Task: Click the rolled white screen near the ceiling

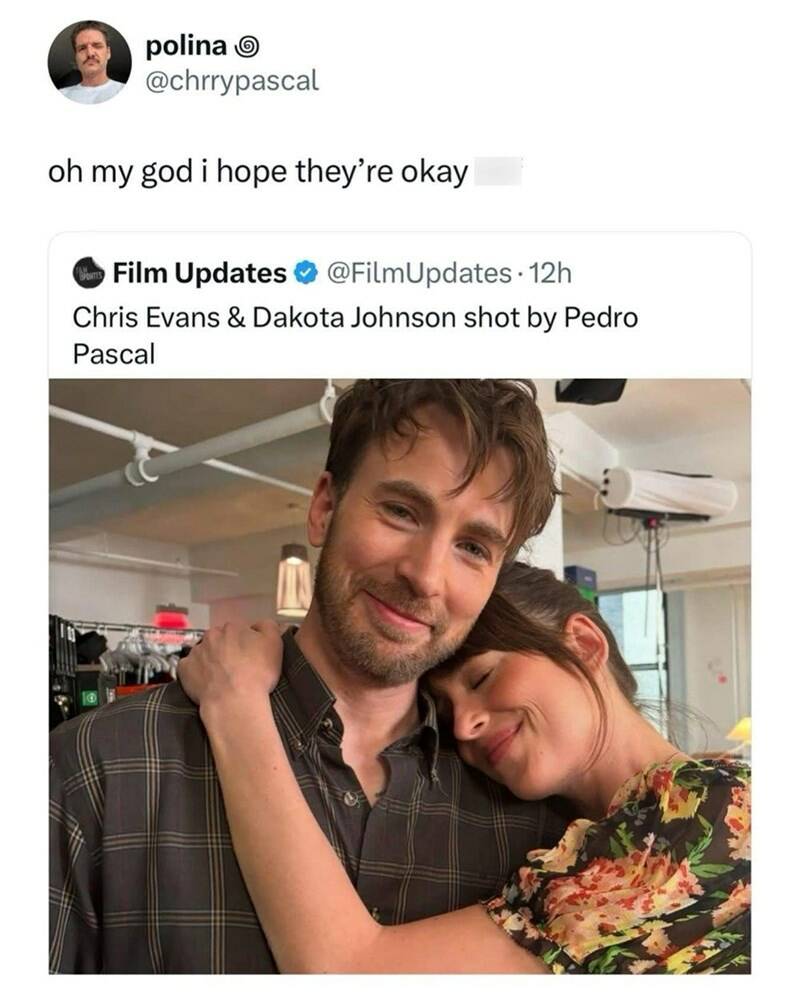Action: pyautogui.click(x=668, y=491)
